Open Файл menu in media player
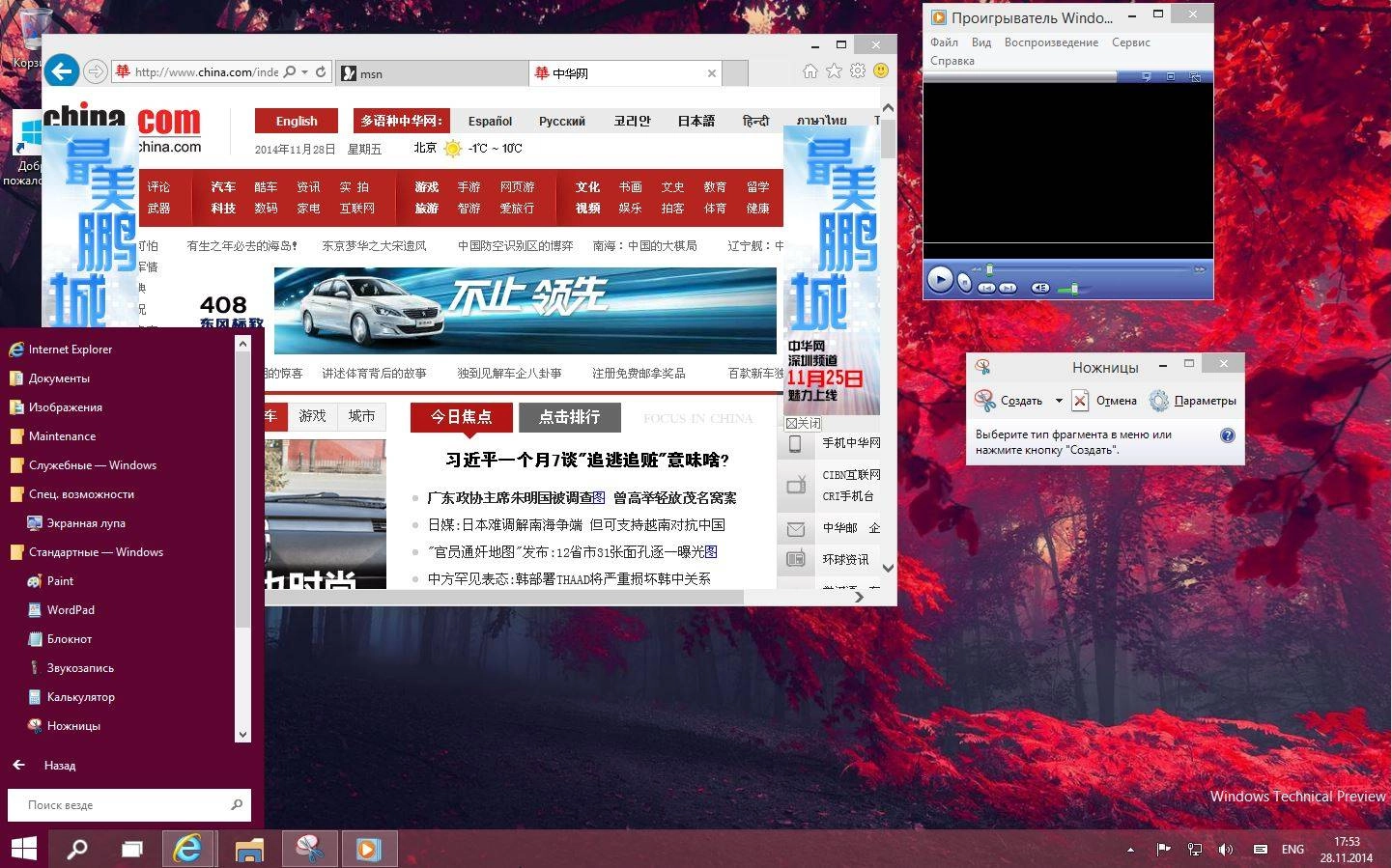The image size is (1392, 868). 944,42
